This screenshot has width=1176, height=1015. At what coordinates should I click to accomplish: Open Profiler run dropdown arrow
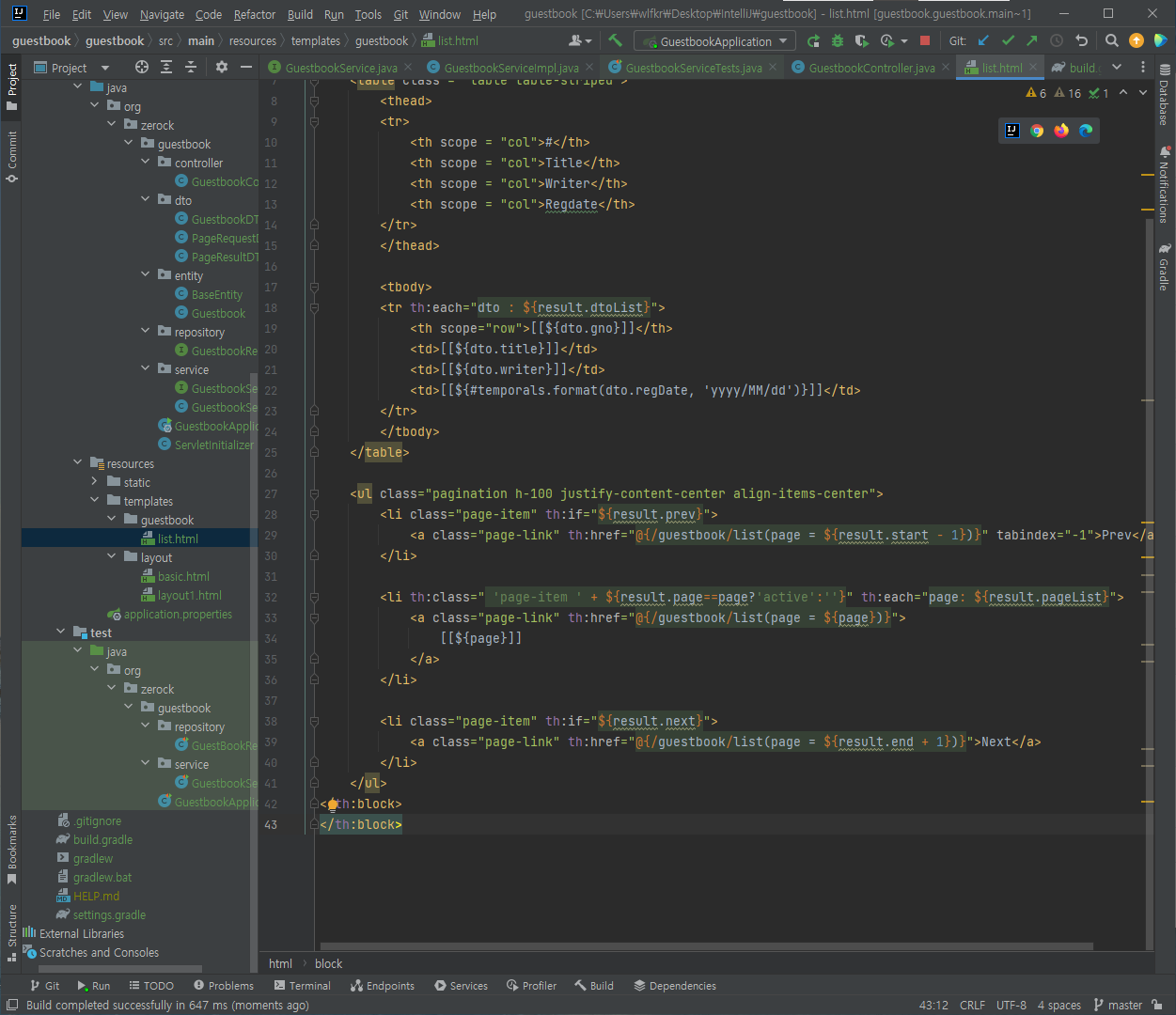coord(904,40)
